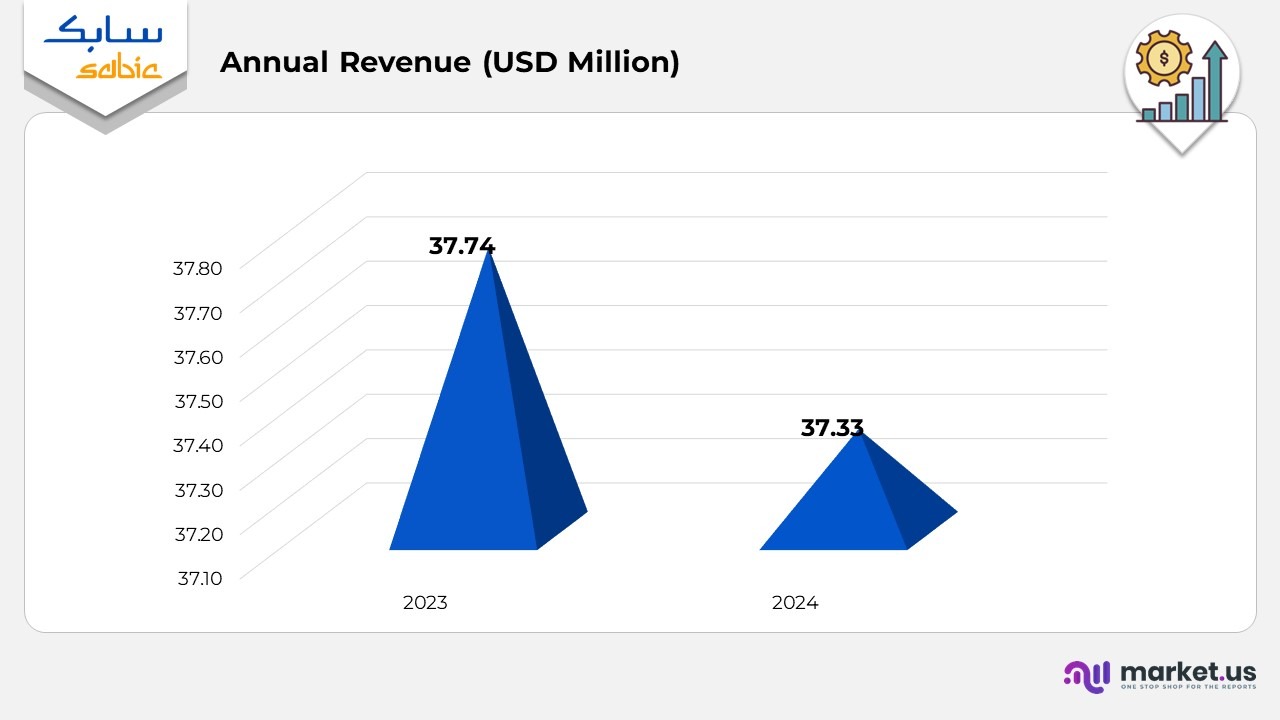Select the Annual Revenue (USD Million) title
Image resolution: width=1280 pixels, height=720 pixels.
(450, 62)
